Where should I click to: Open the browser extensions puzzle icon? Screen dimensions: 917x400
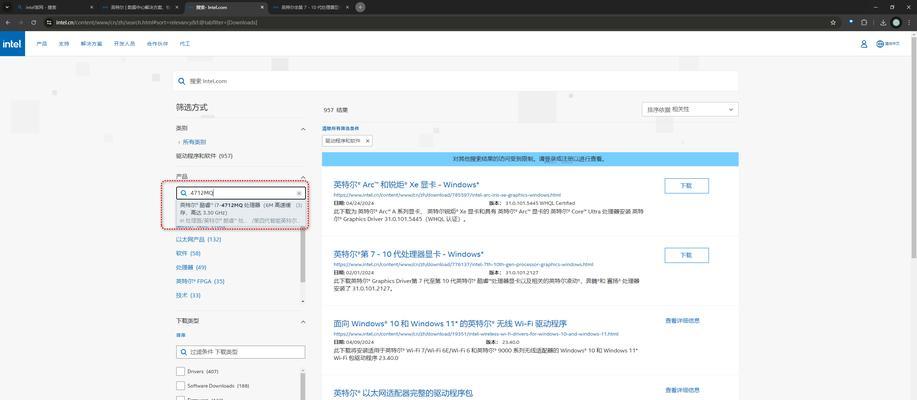pos(864,22)
